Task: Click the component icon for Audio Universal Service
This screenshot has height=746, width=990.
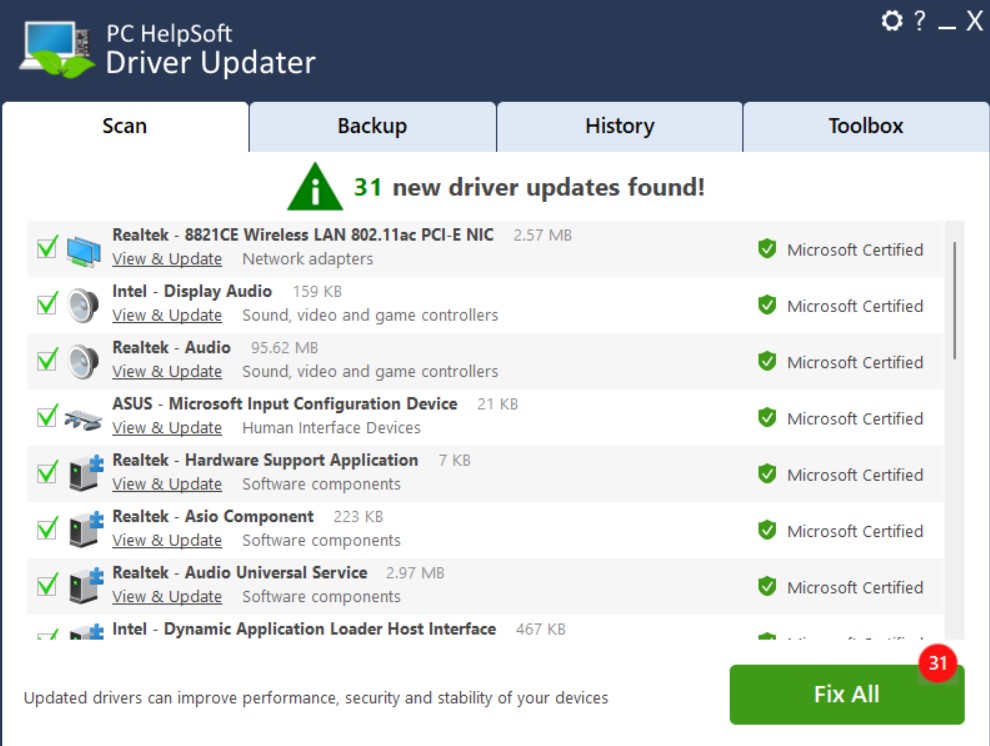Action: (x=85, y=585)
